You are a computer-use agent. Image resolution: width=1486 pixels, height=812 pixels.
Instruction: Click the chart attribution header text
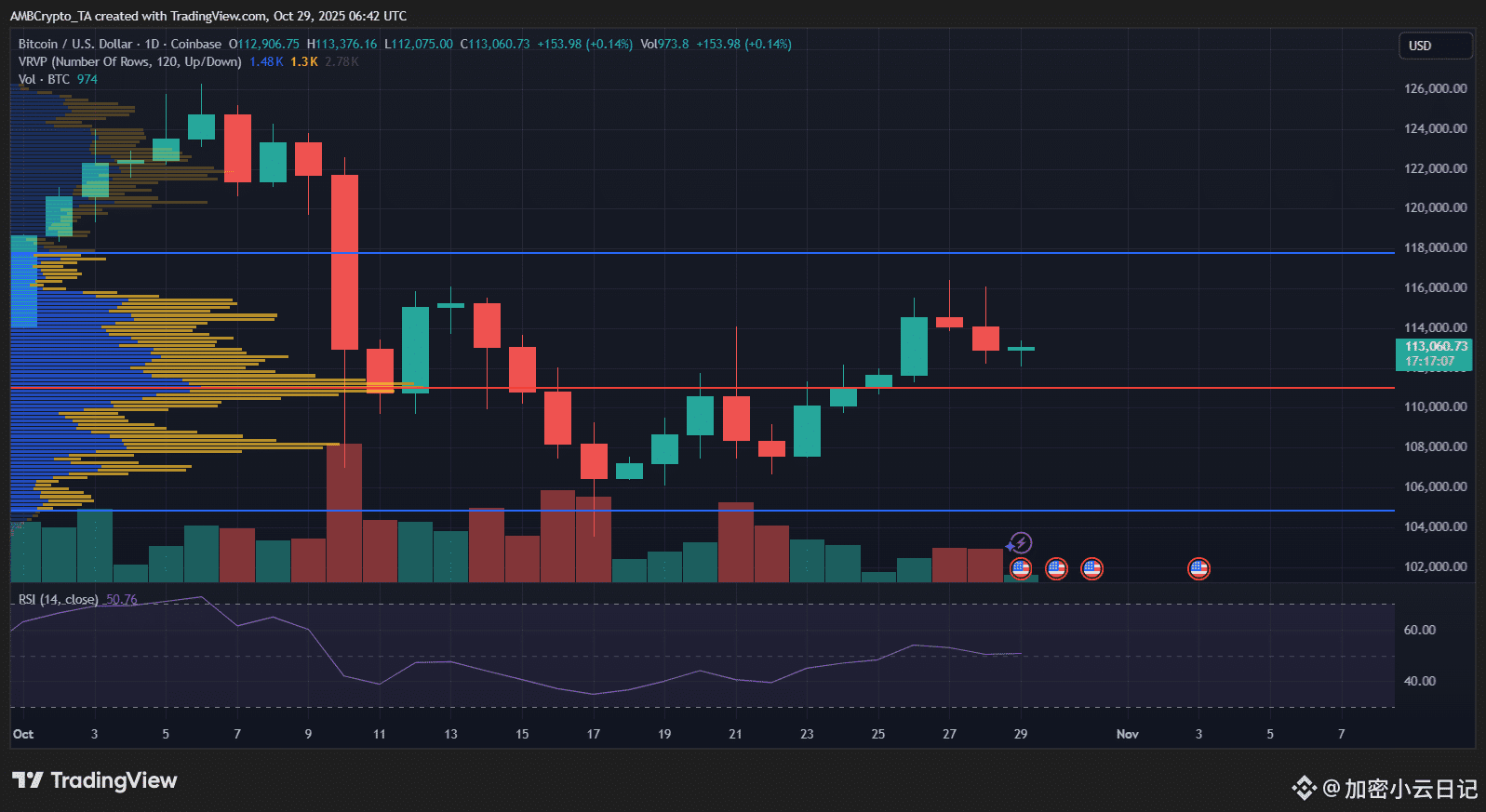point(208,16)
